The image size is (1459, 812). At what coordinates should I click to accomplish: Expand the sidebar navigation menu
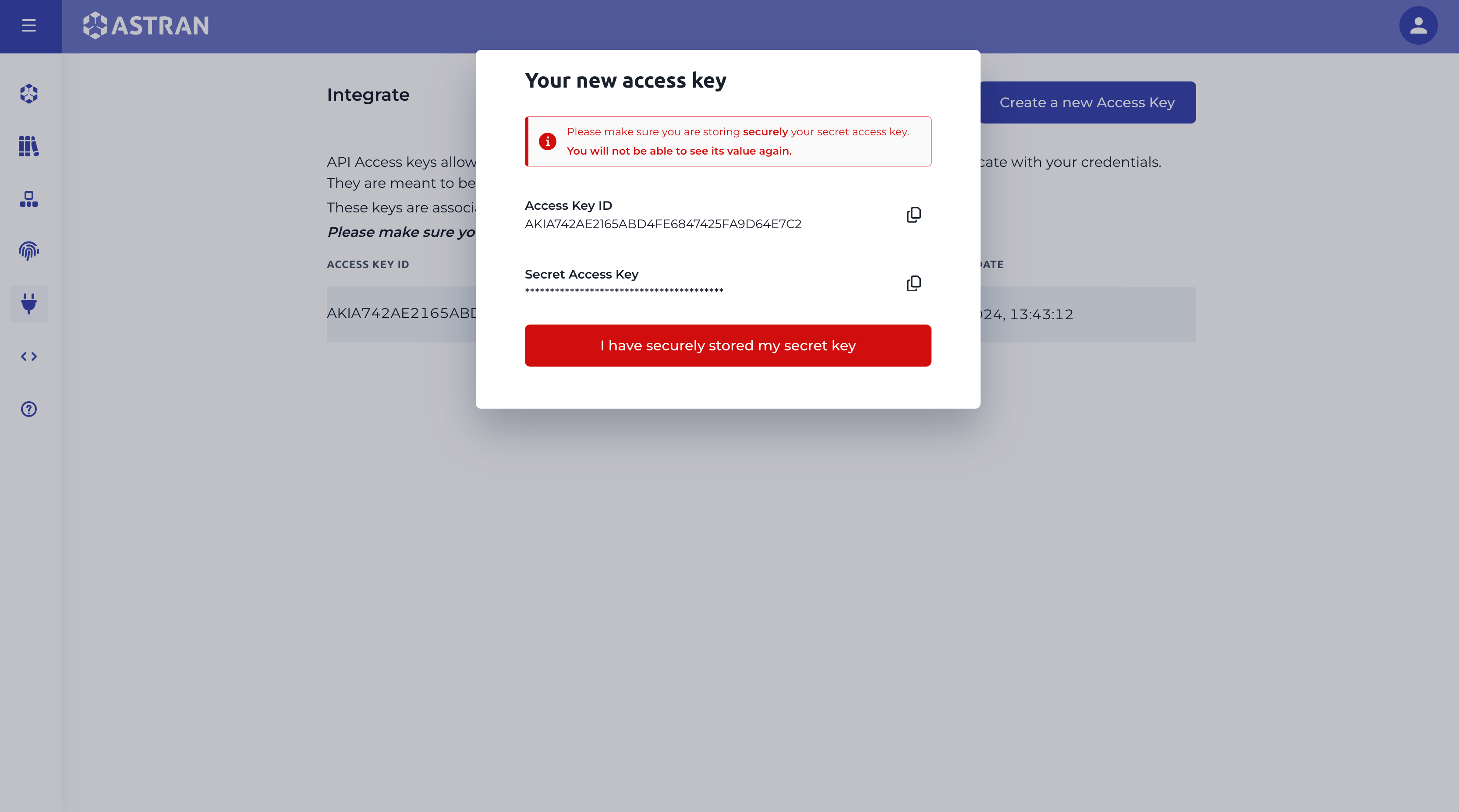(x=29, y=25)
